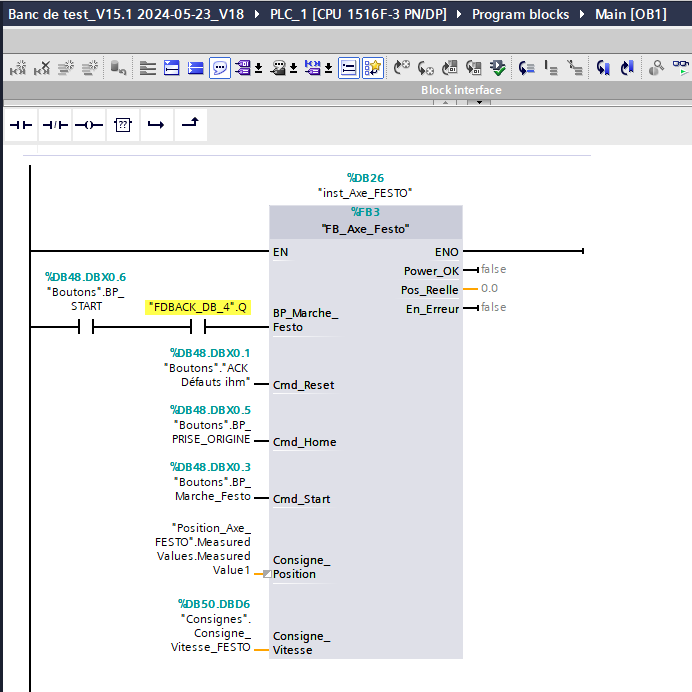Expand Block interface with down arrow

coord(479,102)
